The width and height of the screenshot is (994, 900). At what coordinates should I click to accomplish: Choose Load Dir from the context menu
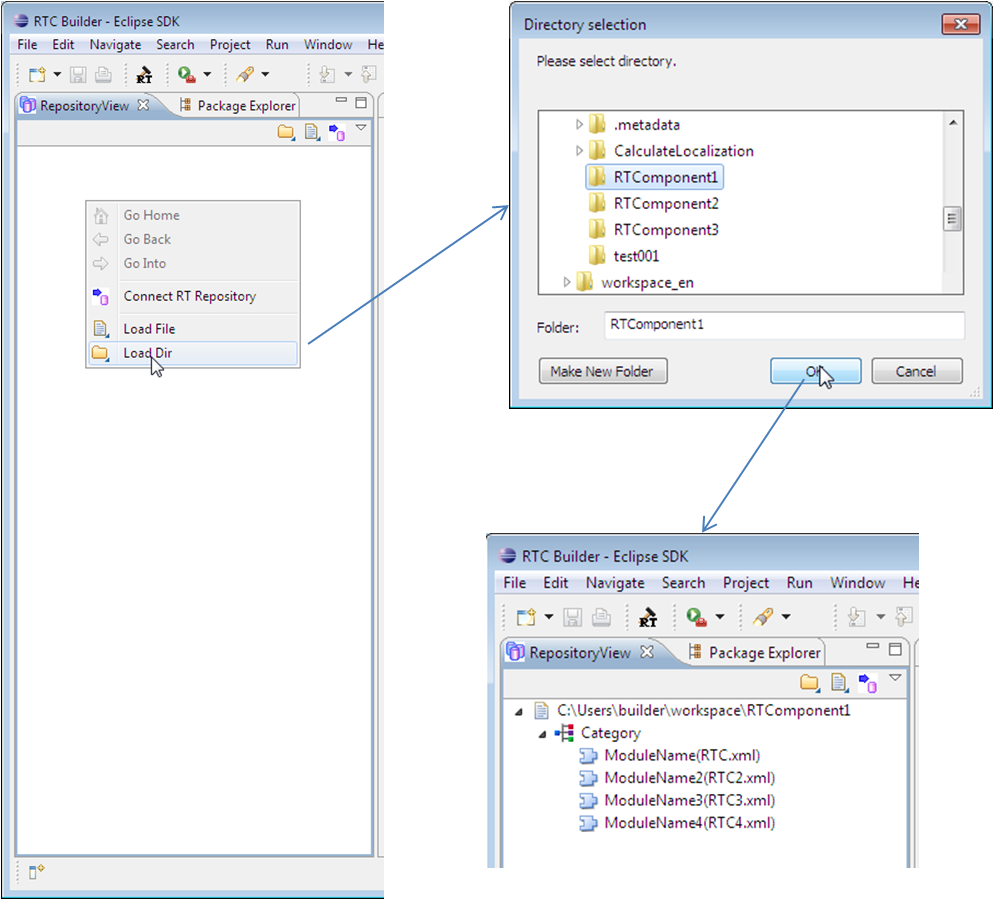[148, 353]
